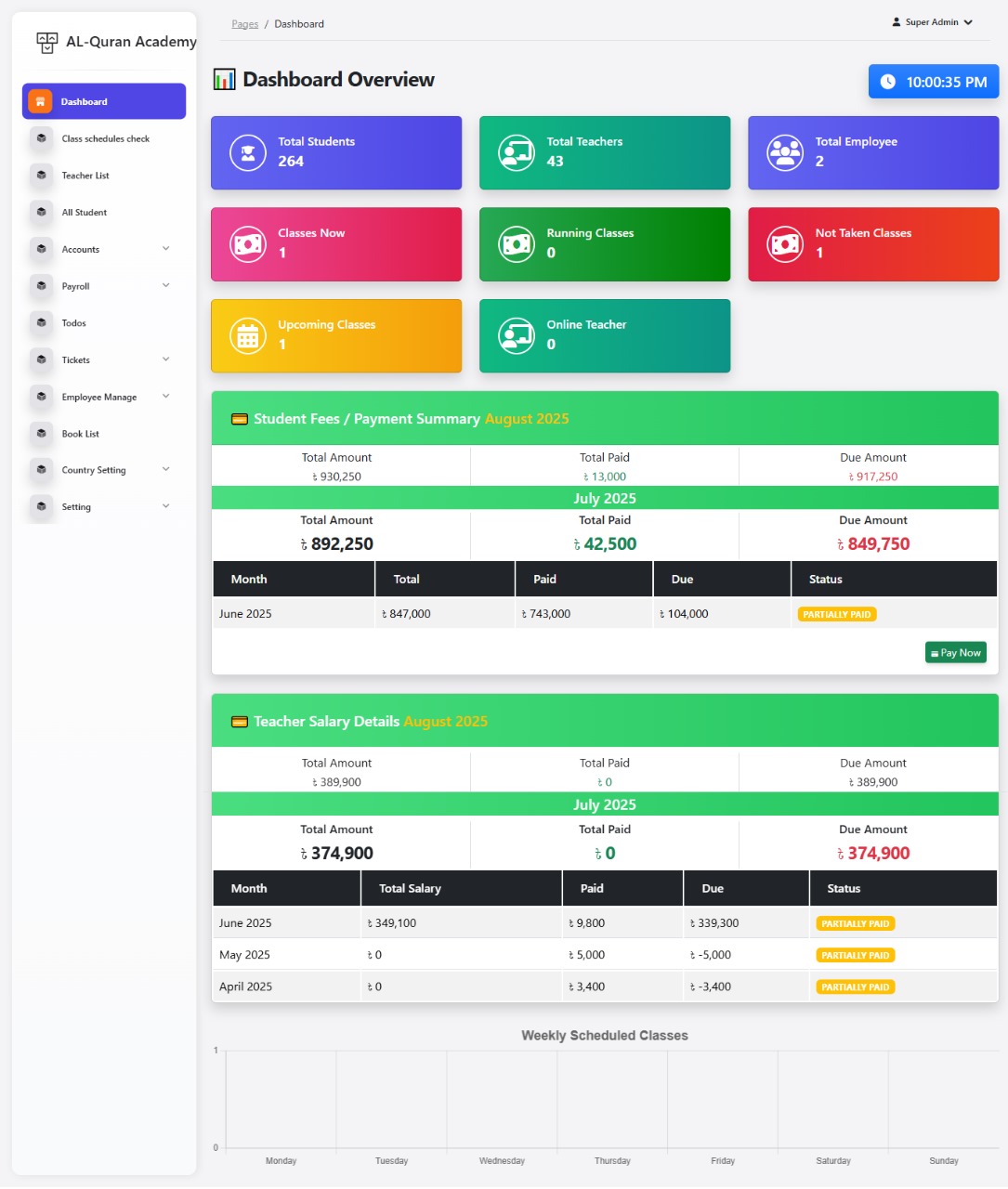Go to Class schedules check page

coord(105,138)
